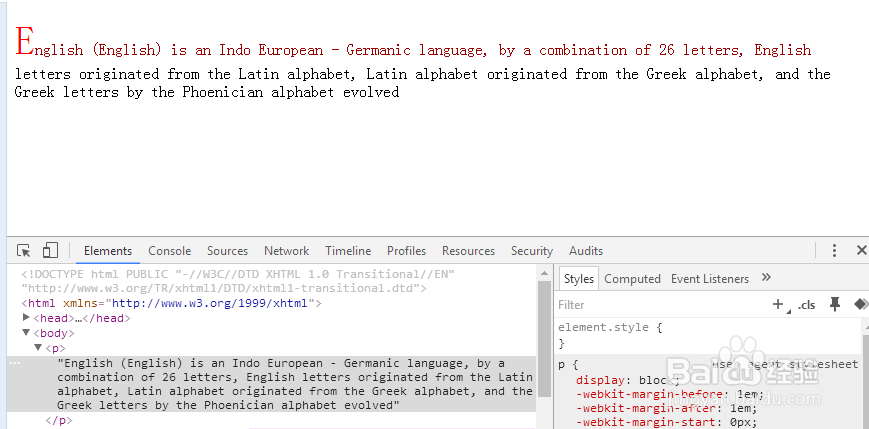Expand the head element node
Image resolution: width=869 pixels, height=429 pixels.
(x=25, y=318)
